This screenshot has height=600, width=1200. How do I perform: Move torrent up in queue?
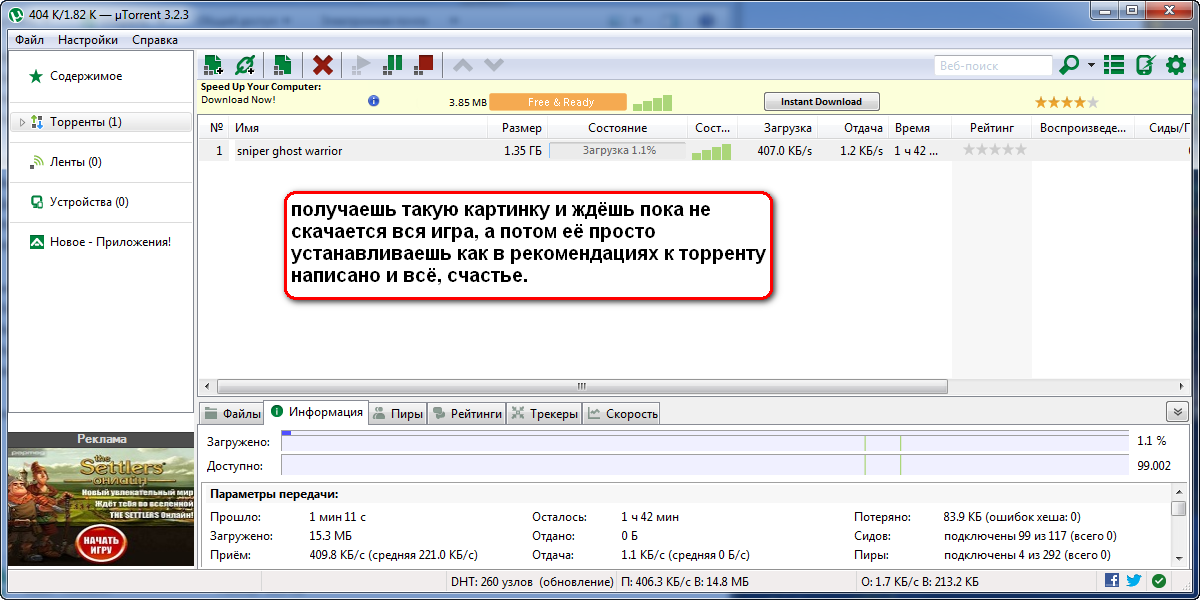click(x=463, y=65)
